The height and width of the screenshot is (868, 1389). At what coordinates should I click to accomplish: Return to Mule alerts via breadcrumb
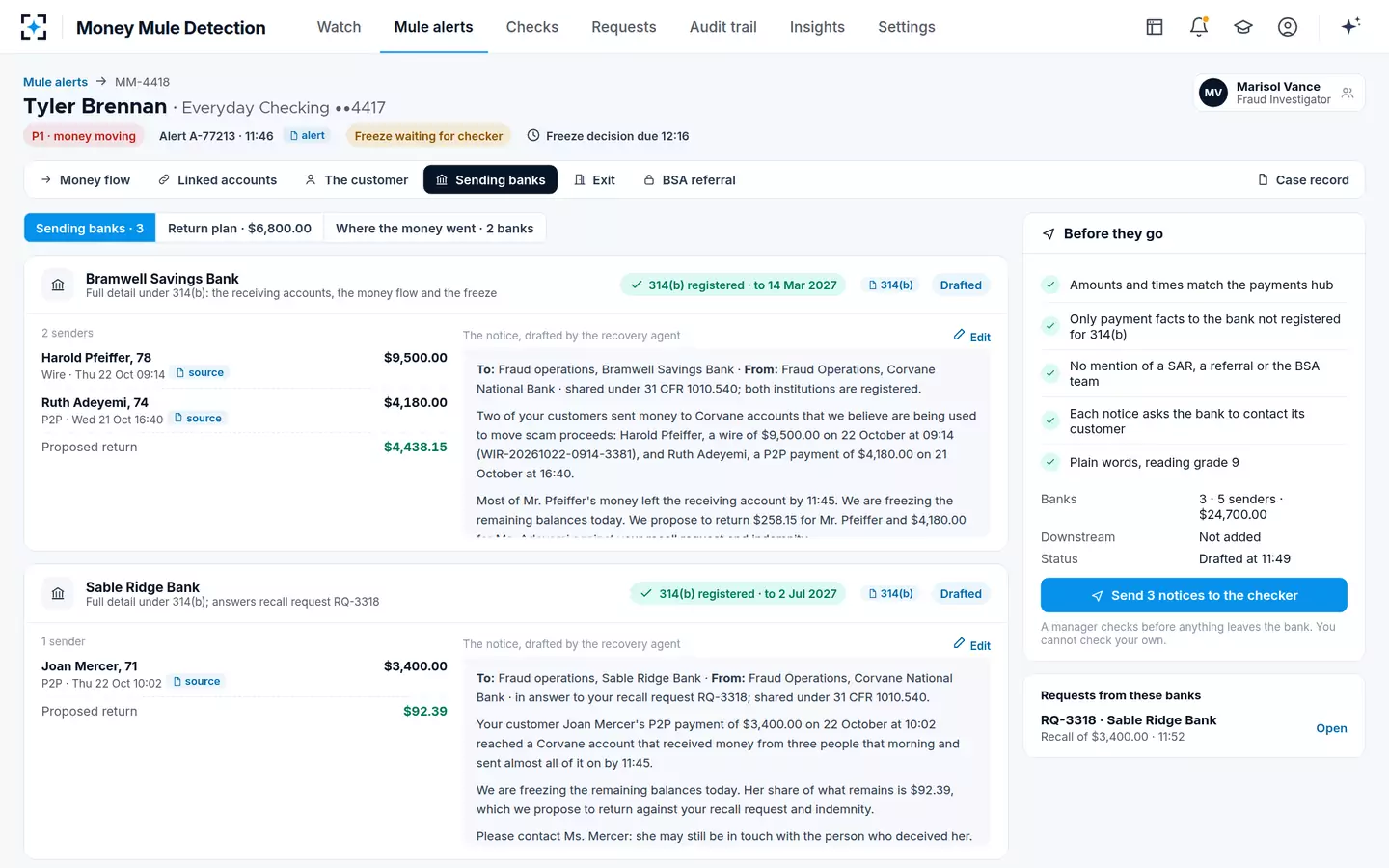tap(55, 82)
